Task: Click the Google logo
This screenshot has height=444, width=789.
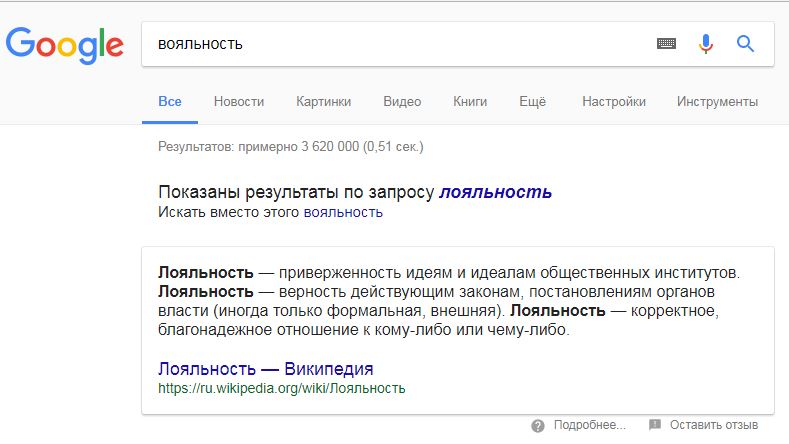Action: tap(64, 45)
